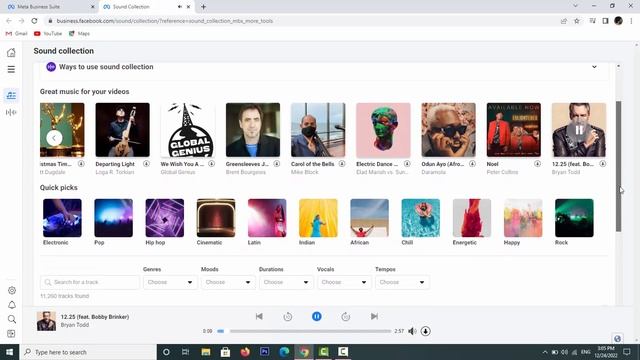Screen dimensions: 640x360
Task: Download the Electric Dance track
Action: (x=407, y=164)
